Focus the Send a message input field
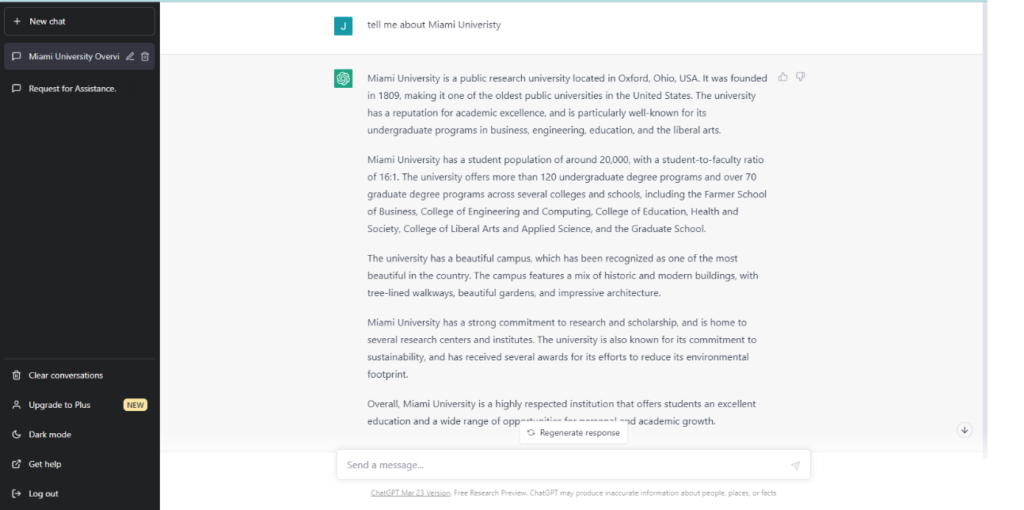 click(x=565, y=465)
